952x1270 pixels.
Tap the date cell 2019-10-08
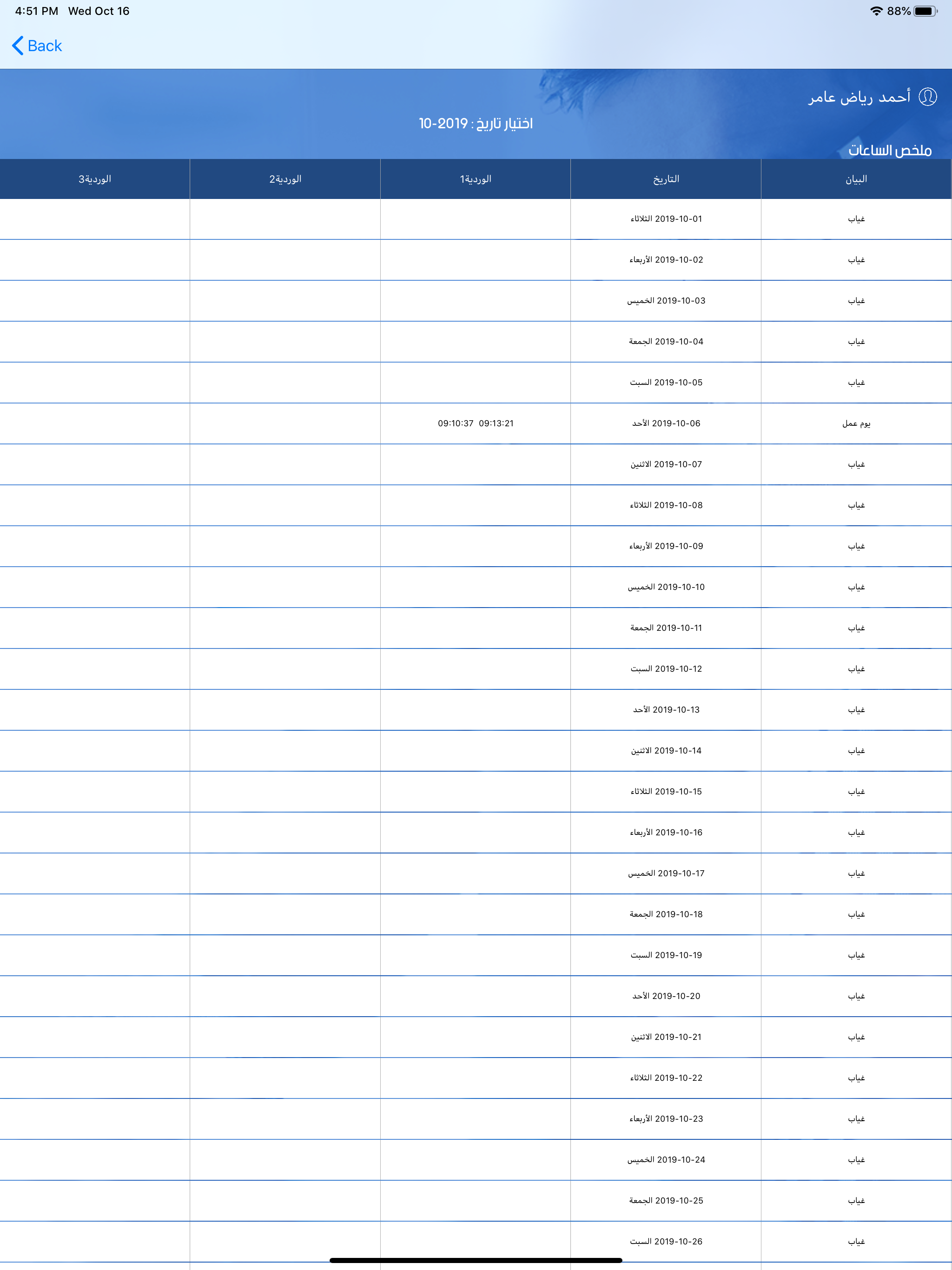point(666,505)
